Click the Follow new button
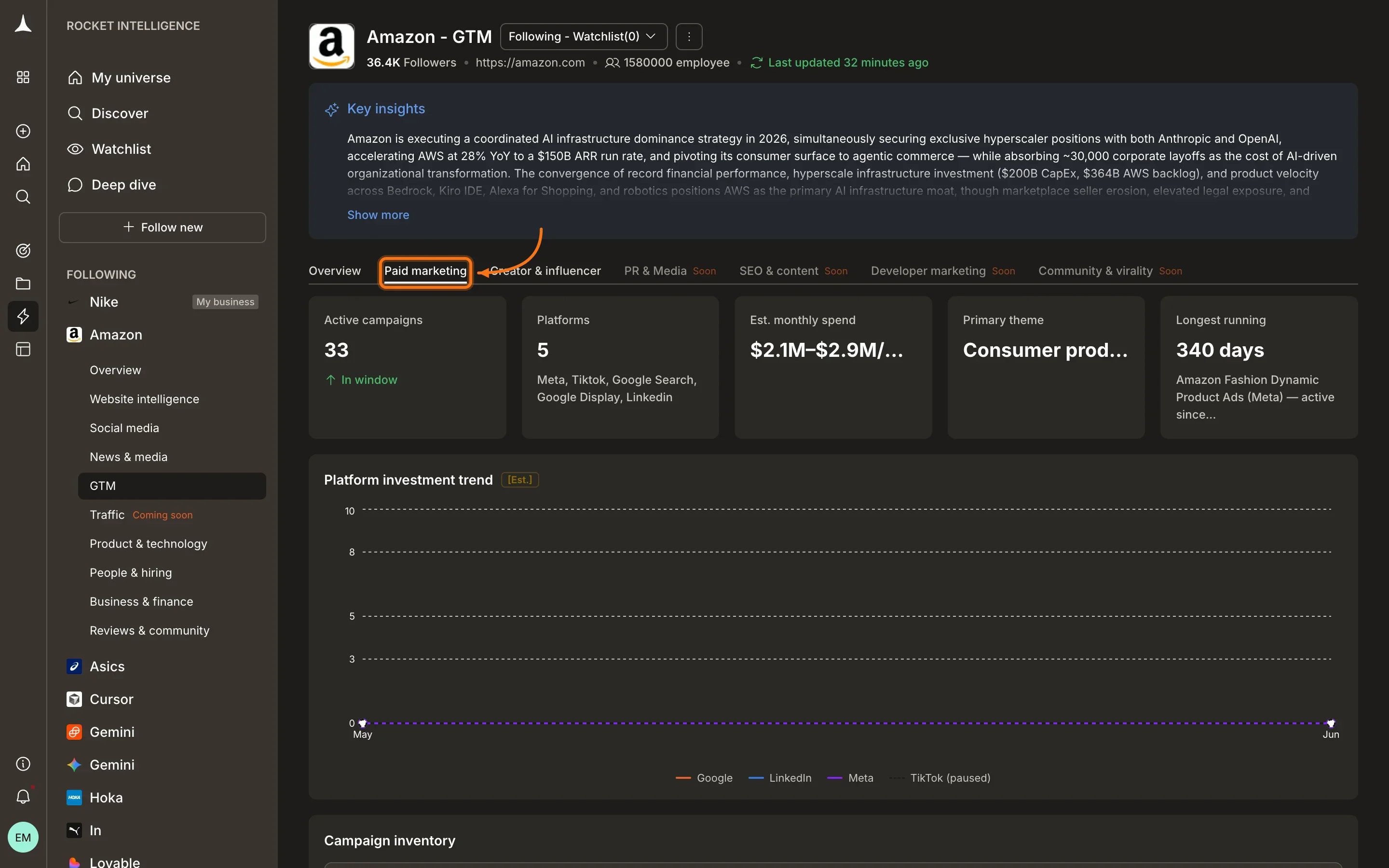 click(163, 227)
